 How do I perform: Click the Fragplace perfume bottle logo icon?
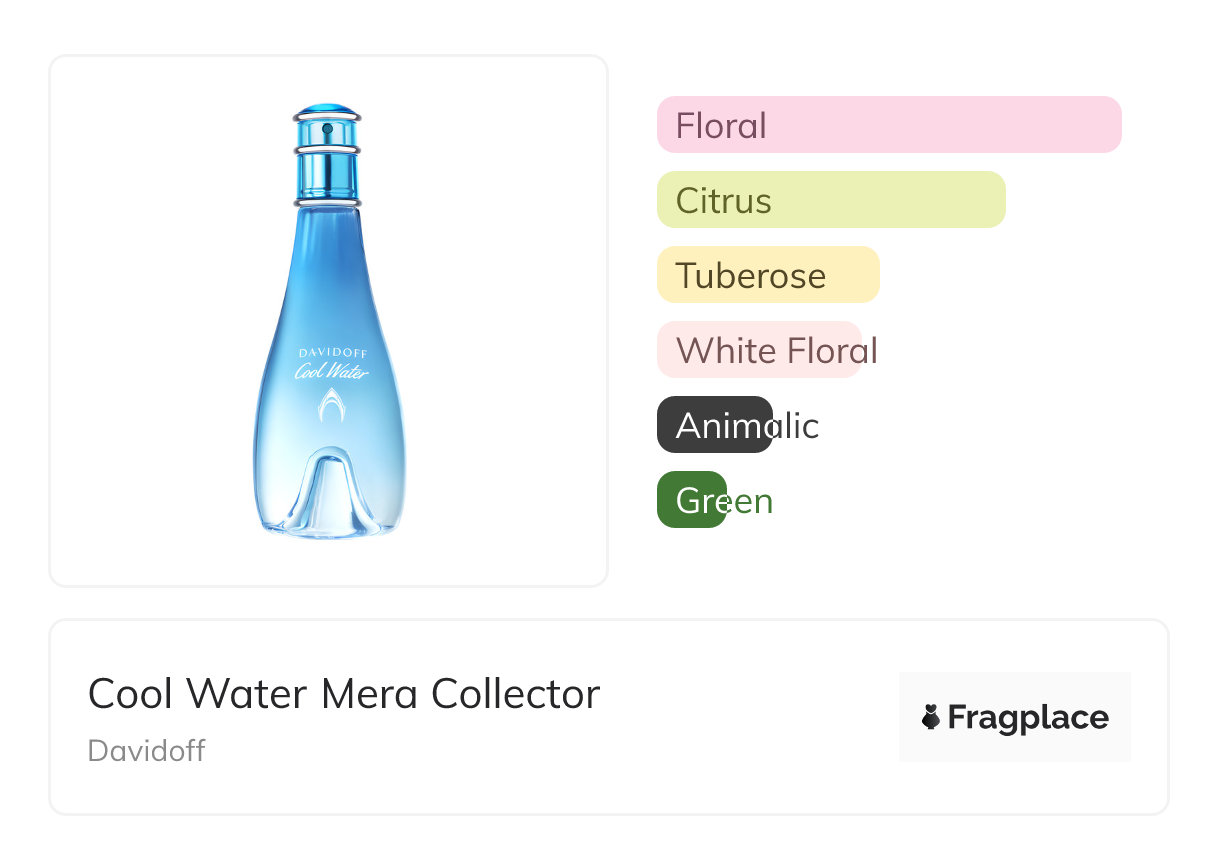pyautogui.click(x=931, y=717)
